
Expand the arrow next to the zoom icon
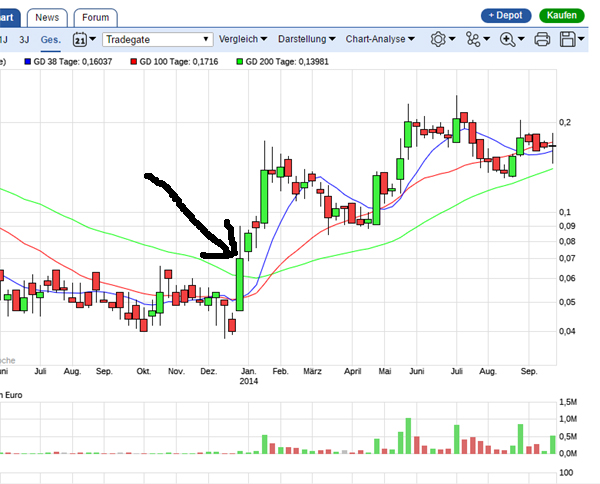[x=521, y=39]
